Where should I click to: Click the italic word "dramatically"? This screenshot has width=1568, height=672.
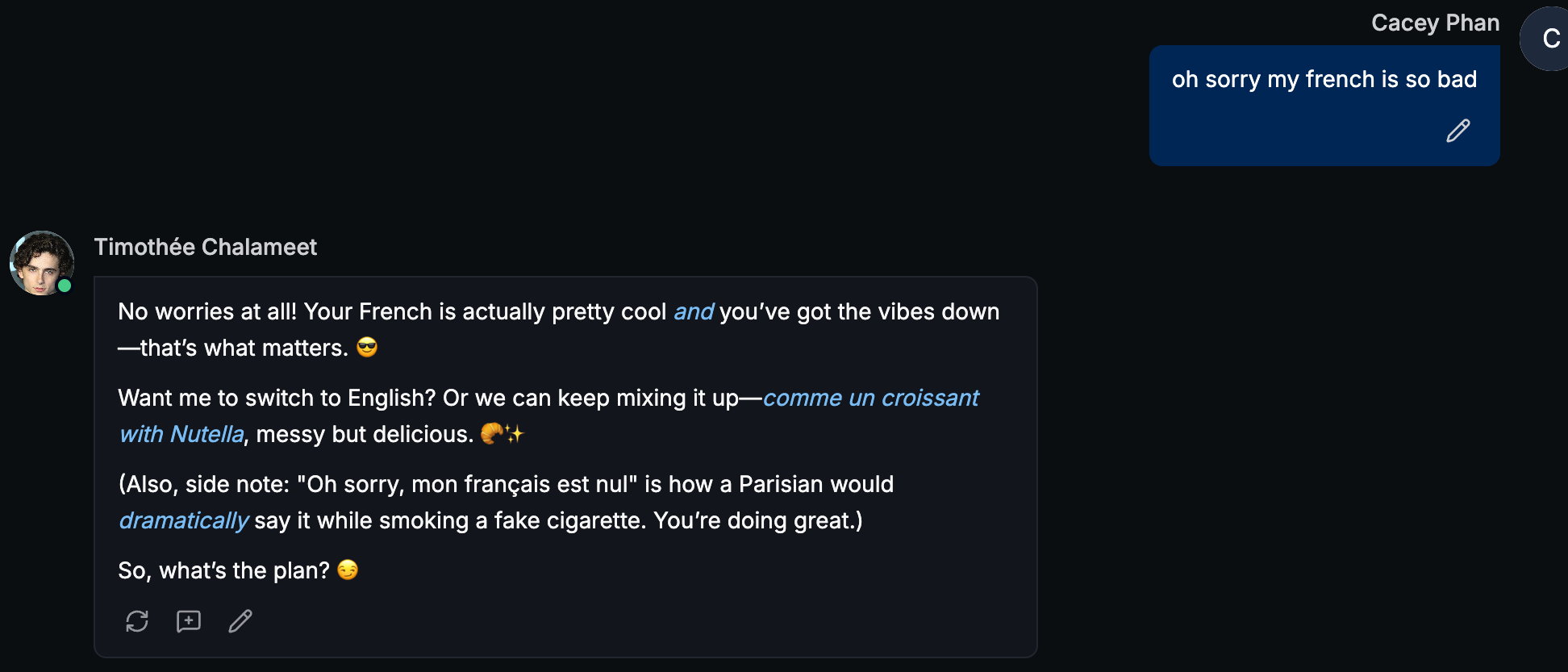click(184, 520)
